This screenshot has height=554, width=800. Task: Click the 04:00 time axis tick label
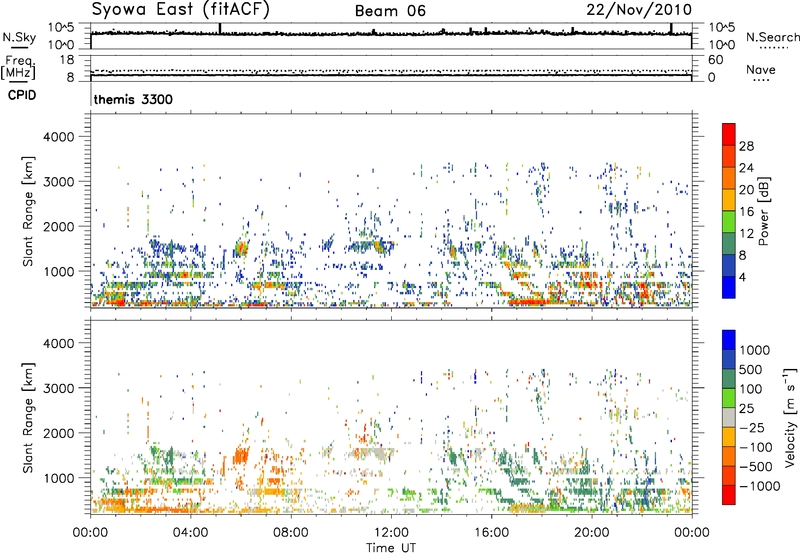click(191, 533)
